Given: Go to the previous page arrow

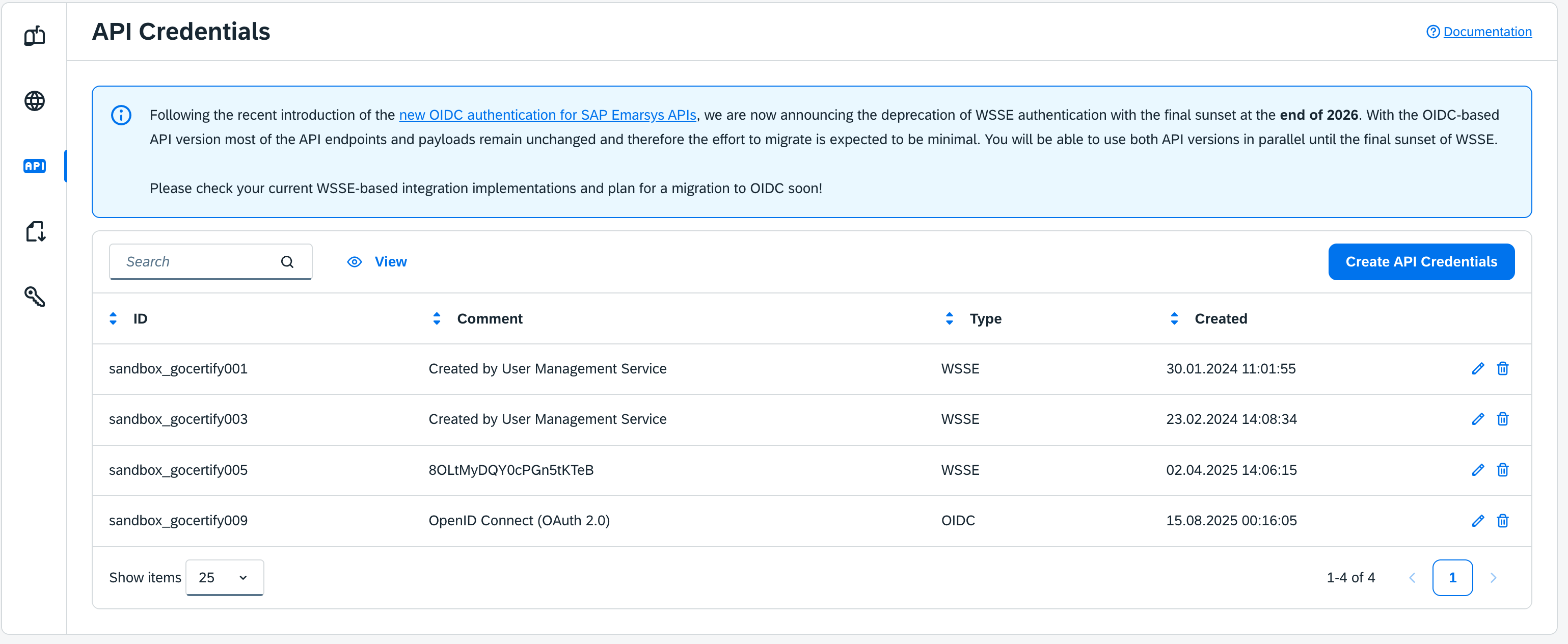Looking at the screenshot, I should [x=1412, y=578].
